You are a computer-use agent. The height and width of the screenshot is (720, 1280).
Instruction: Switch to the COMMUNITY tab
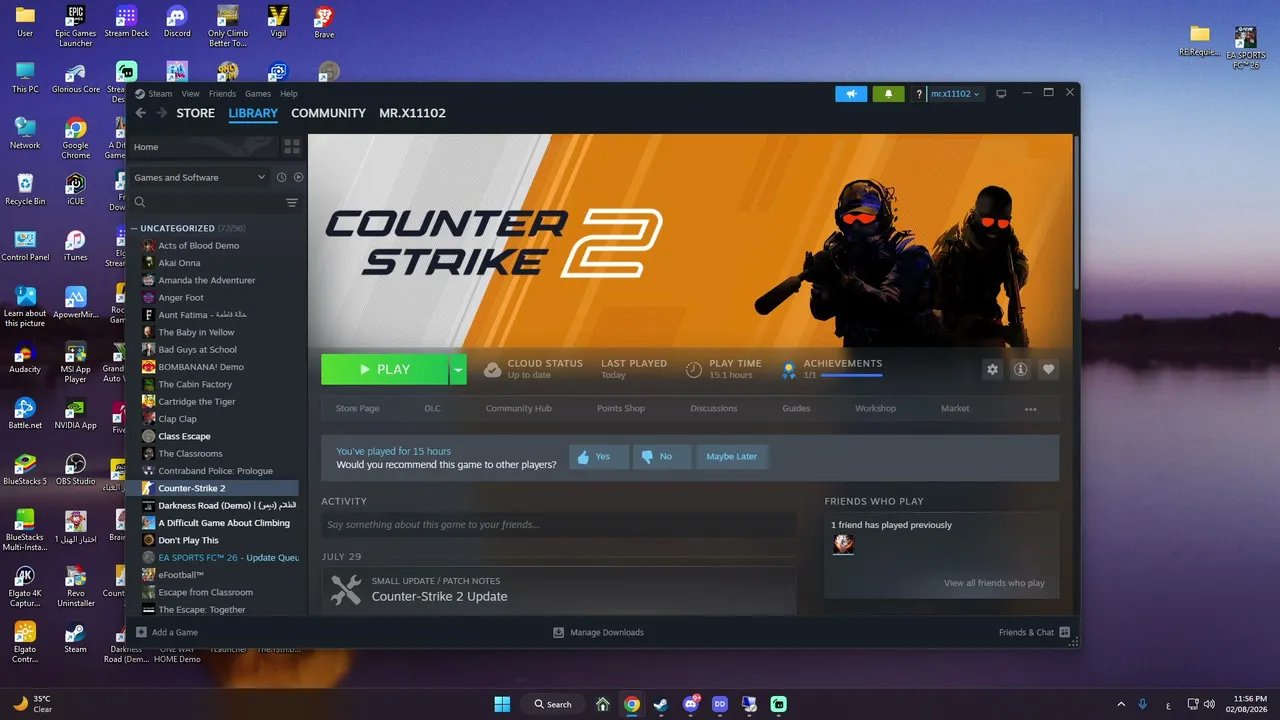click(x=328, y=113)
